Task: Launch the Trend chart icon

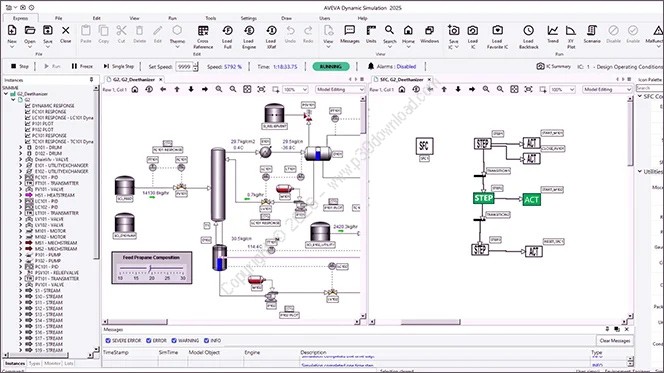Action: (x=553, y=30)
